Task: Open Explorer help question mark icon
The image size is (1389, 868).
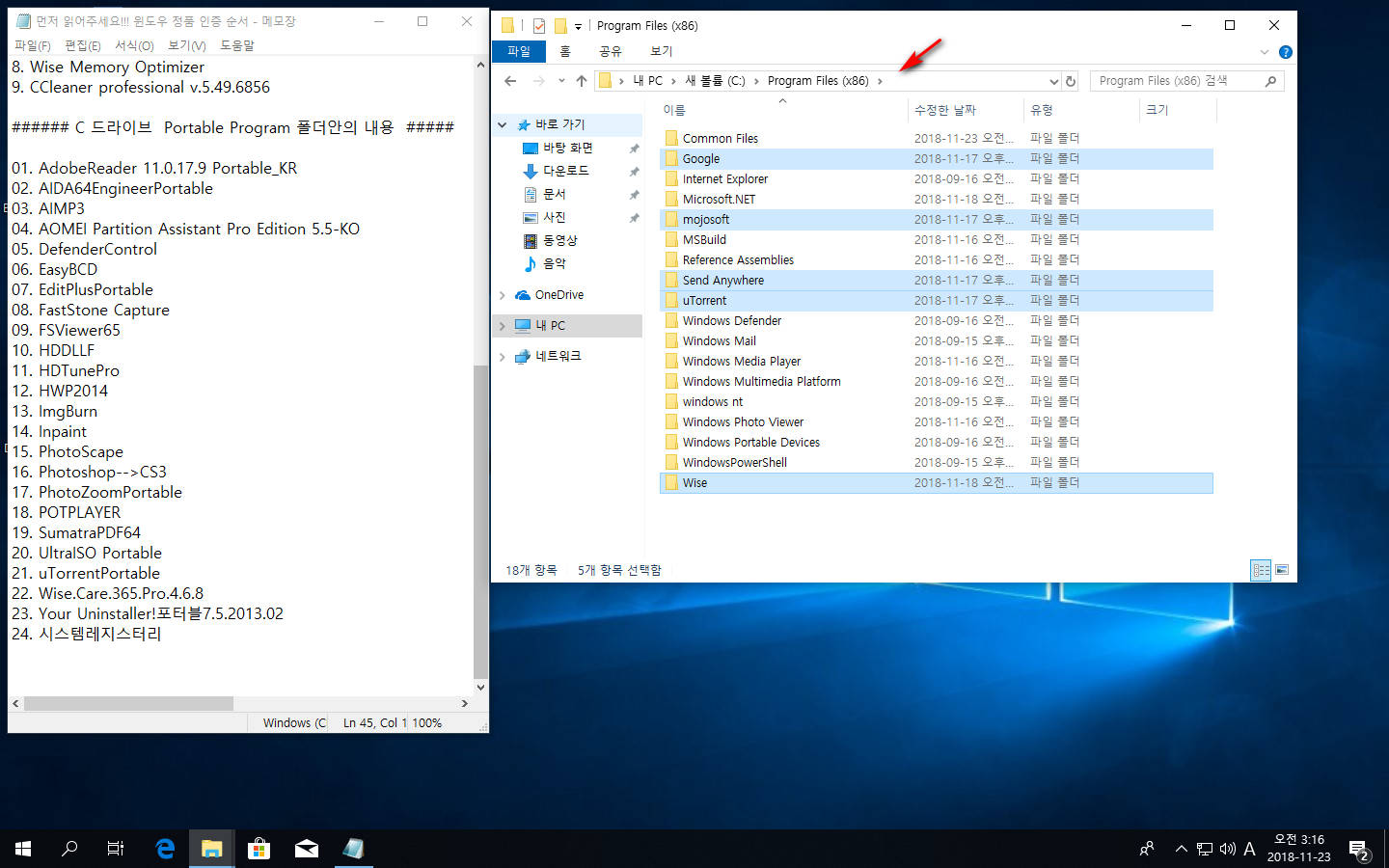Action: click(1285, 52)
